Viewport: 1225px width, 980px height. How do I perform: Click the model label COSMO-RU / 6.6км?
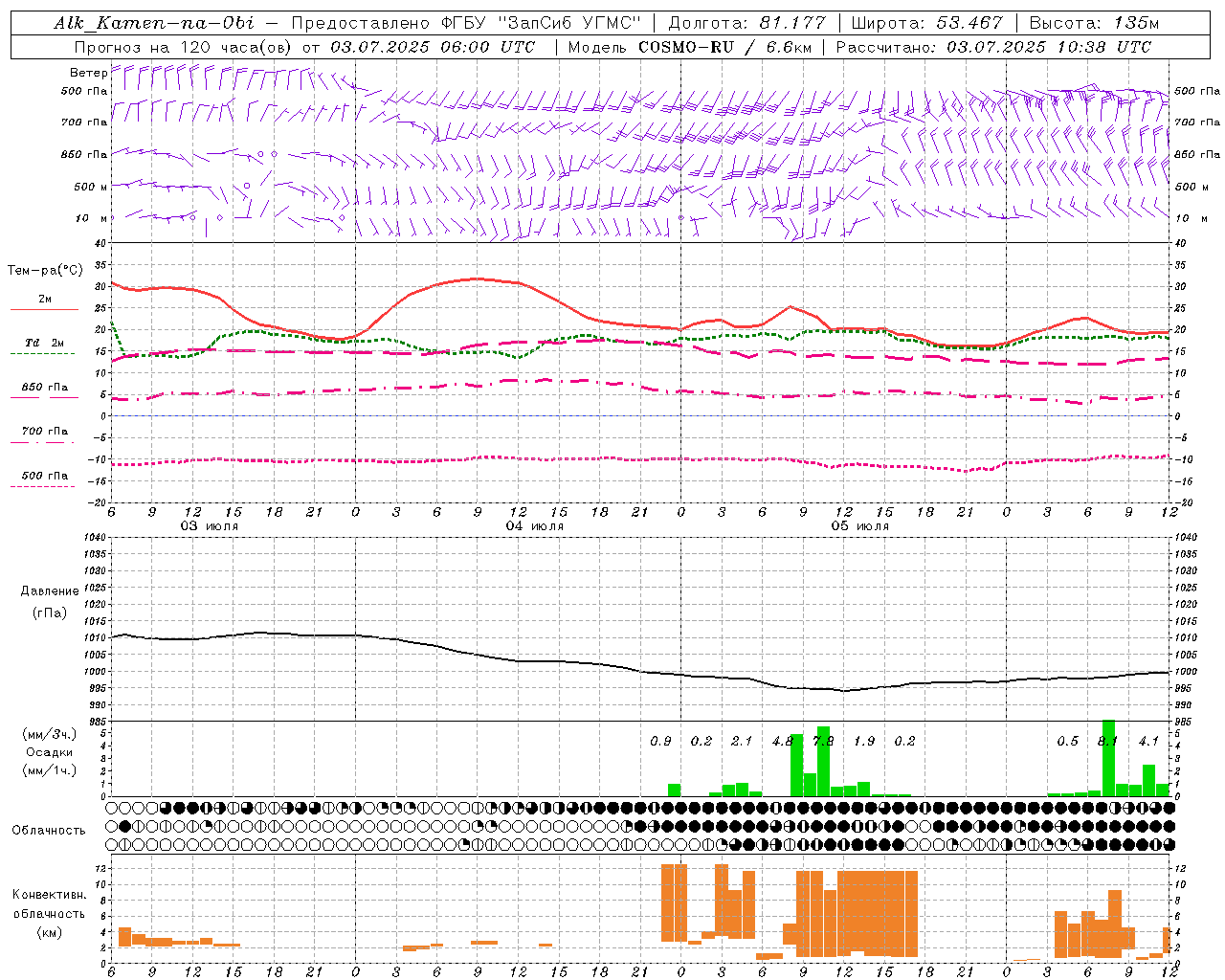pos(724,47)
